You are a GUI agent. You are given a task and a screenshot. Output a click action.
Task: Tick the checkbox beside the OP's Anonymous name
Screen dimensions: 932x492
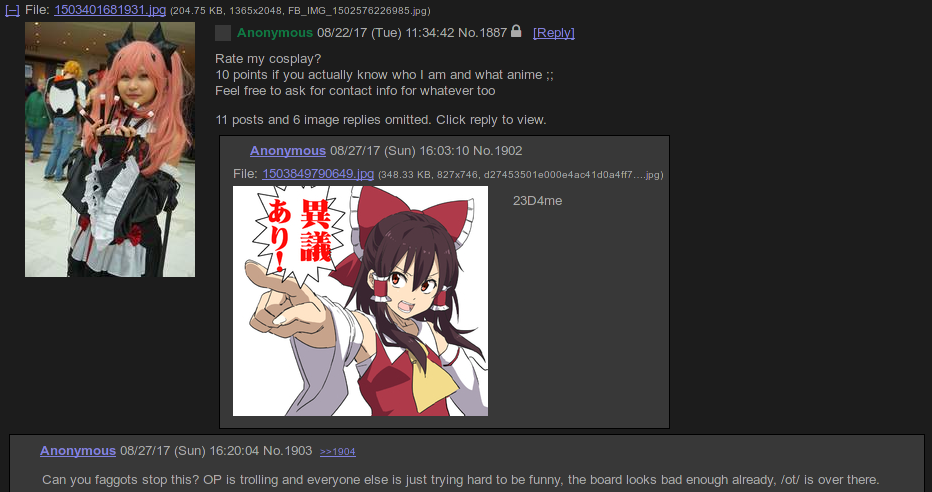tap(223, 33)
